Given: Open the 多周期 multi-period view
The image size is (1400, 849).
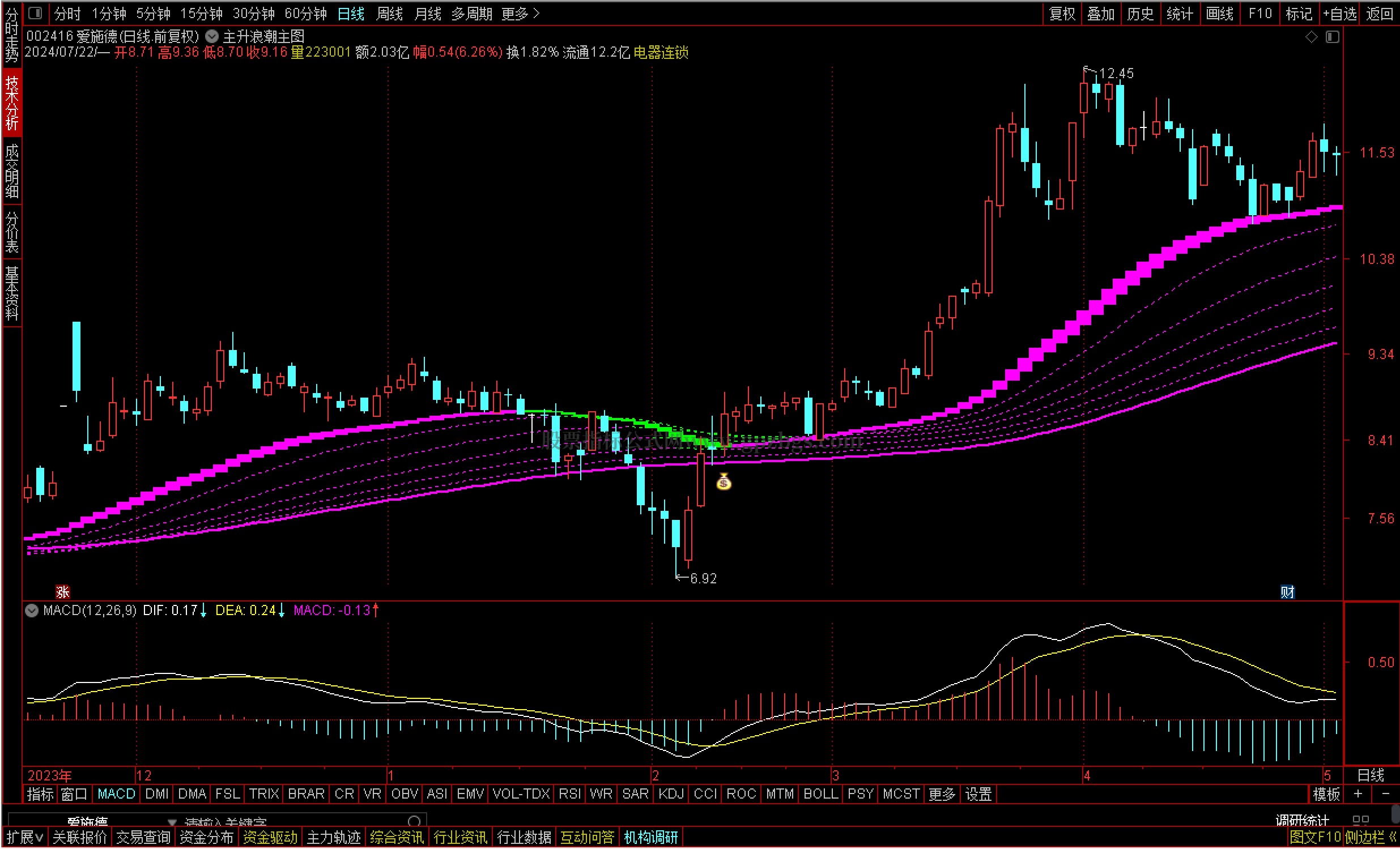Looking at the screenshot, I should (471, 14).
